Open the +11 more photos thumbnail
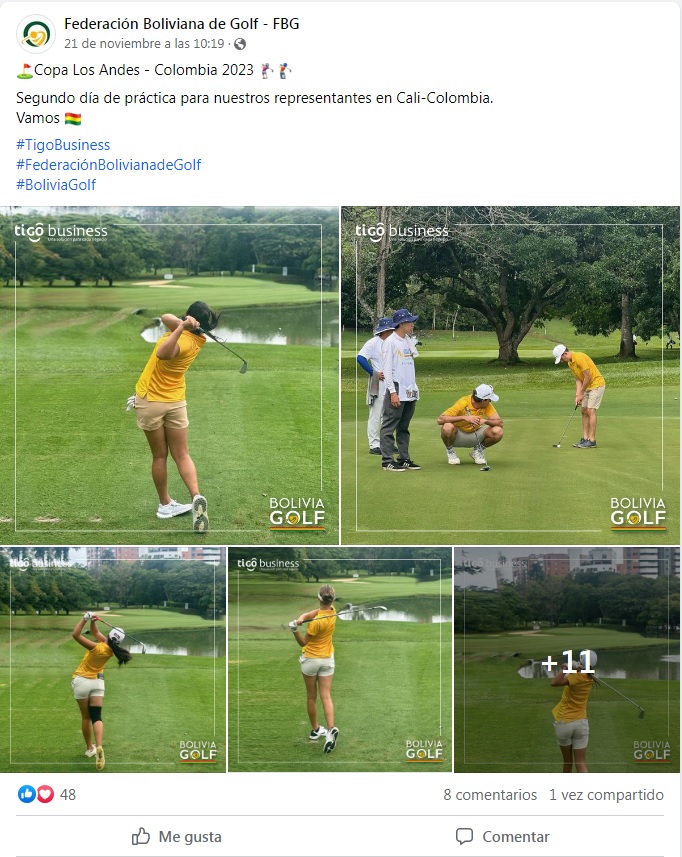Image resolution: width=682 pixels, height=857 pixels. point(567,660)
